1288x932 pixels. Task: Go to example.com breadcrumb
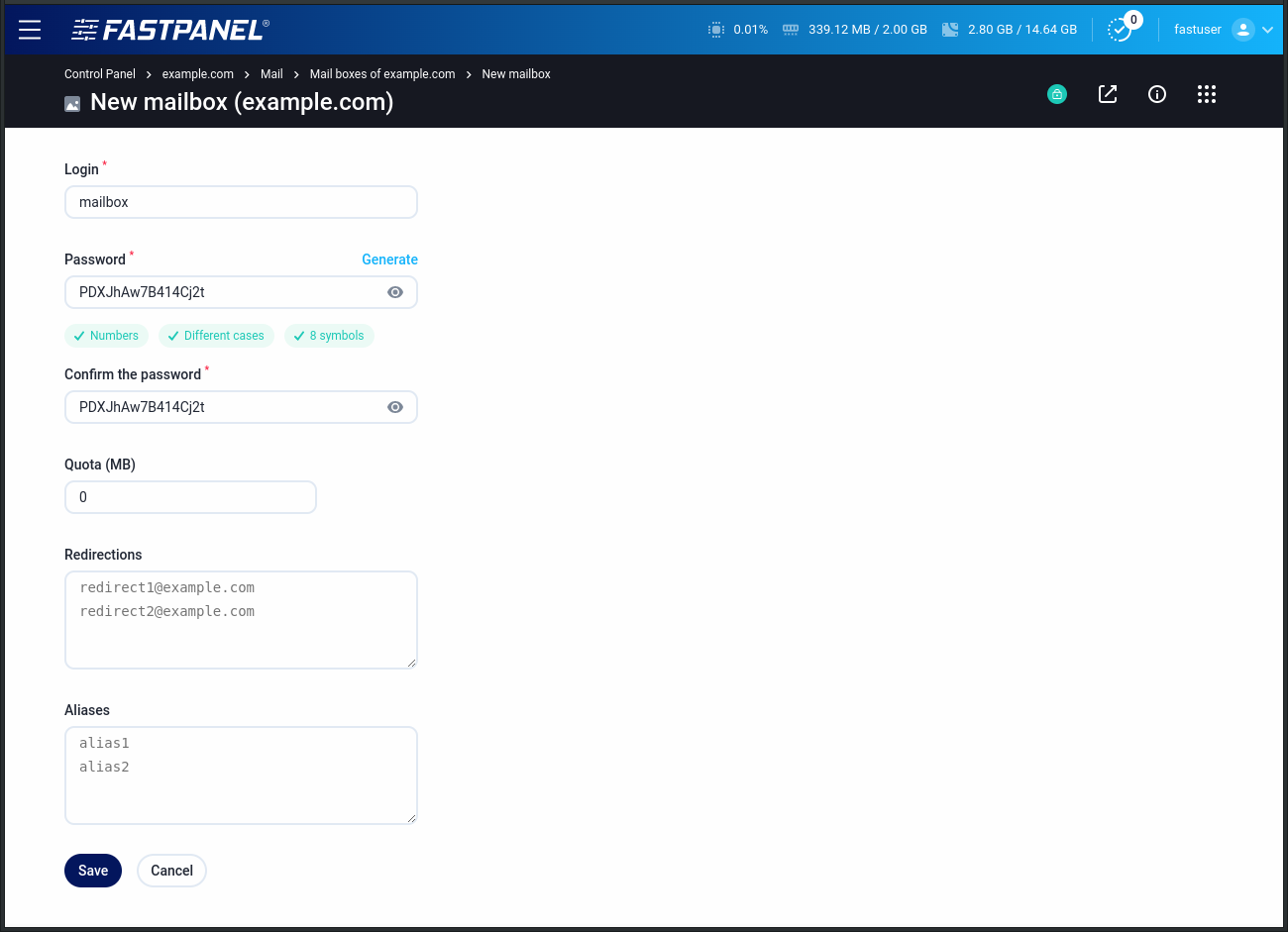click(198, 74)
